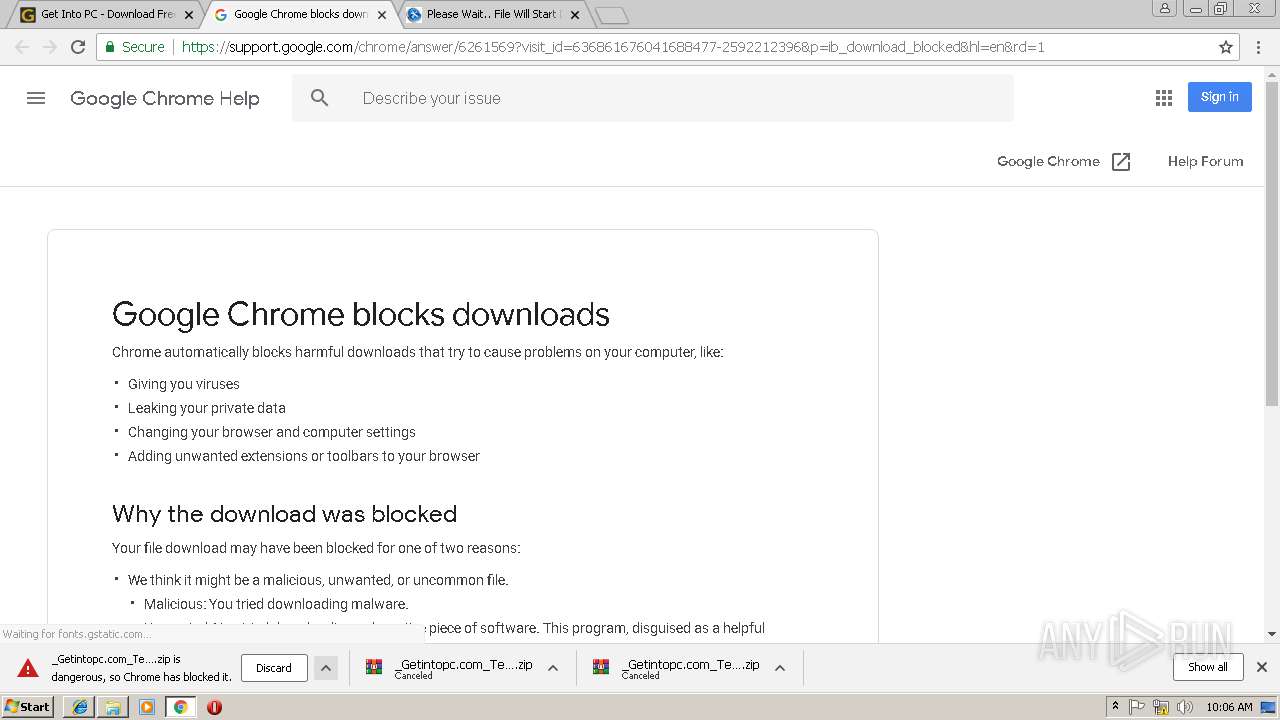This screenshot has height=720, width=1280.
Task: Click the taskbar clock 10:06 AM
Action: coord(1229,707)
